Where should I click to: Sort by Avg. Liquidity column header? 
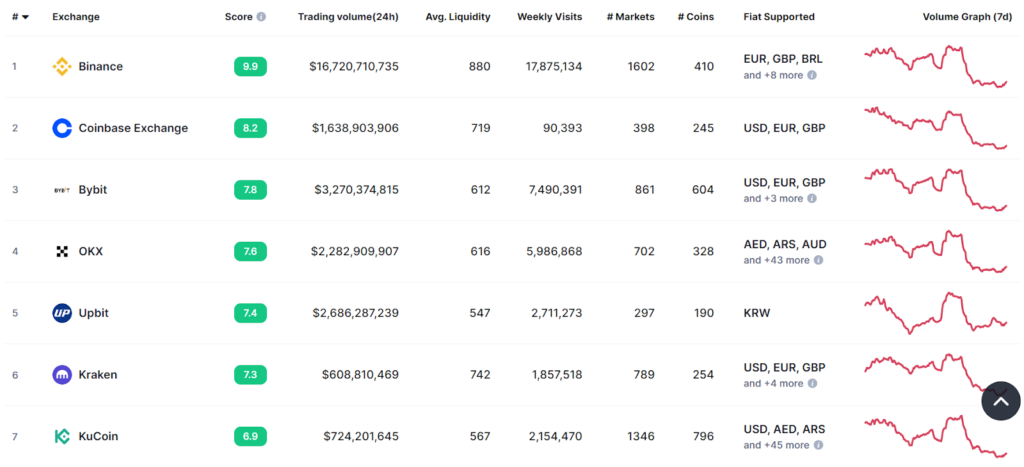pyautogui.click(x=458, y=17)
